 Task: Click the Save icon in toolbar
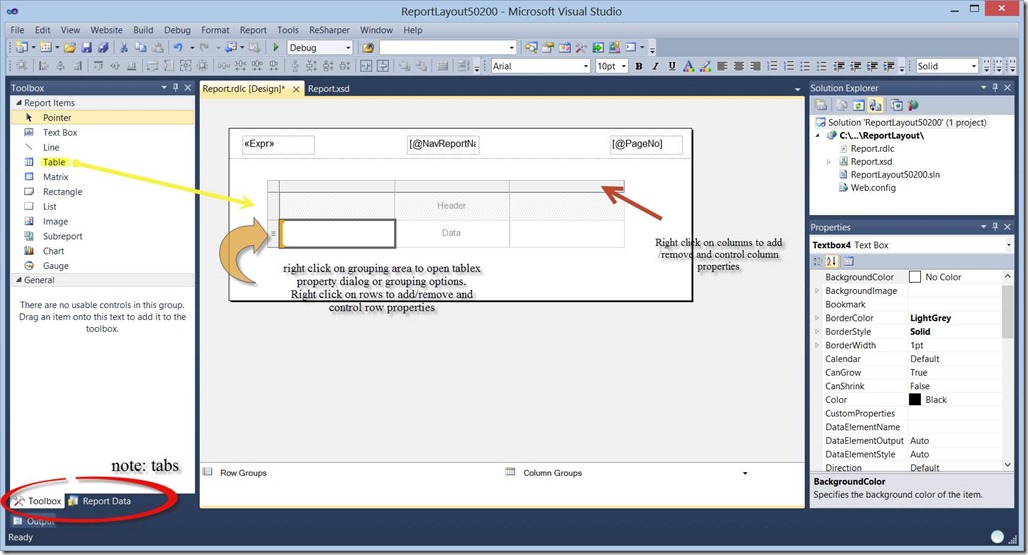[x=87, y=47]
